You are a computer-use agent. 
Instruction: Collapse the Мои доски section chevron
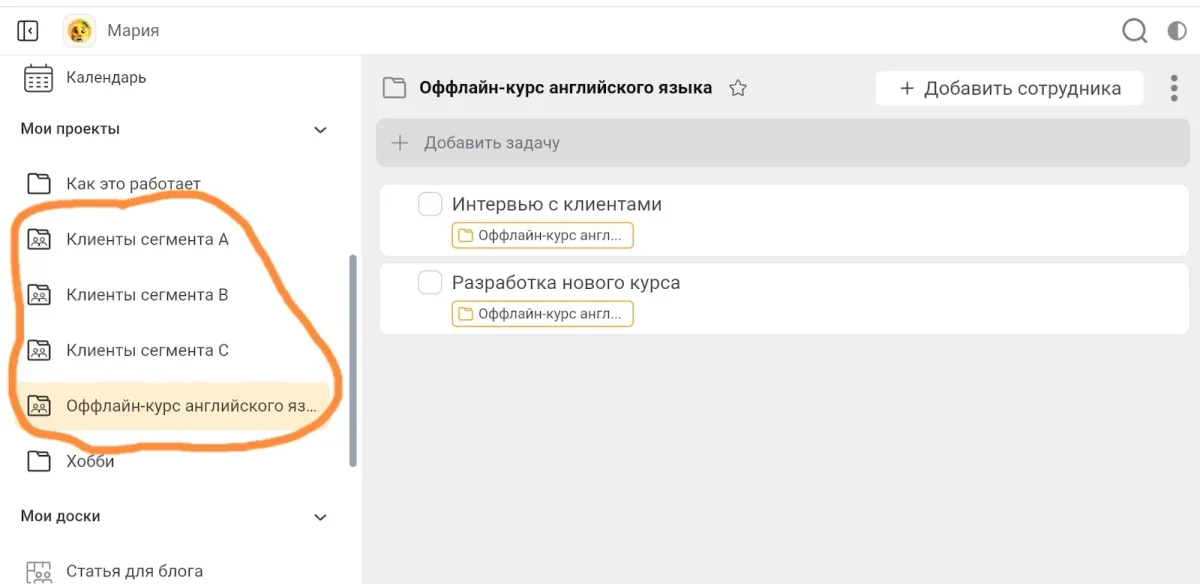(320, 517)
